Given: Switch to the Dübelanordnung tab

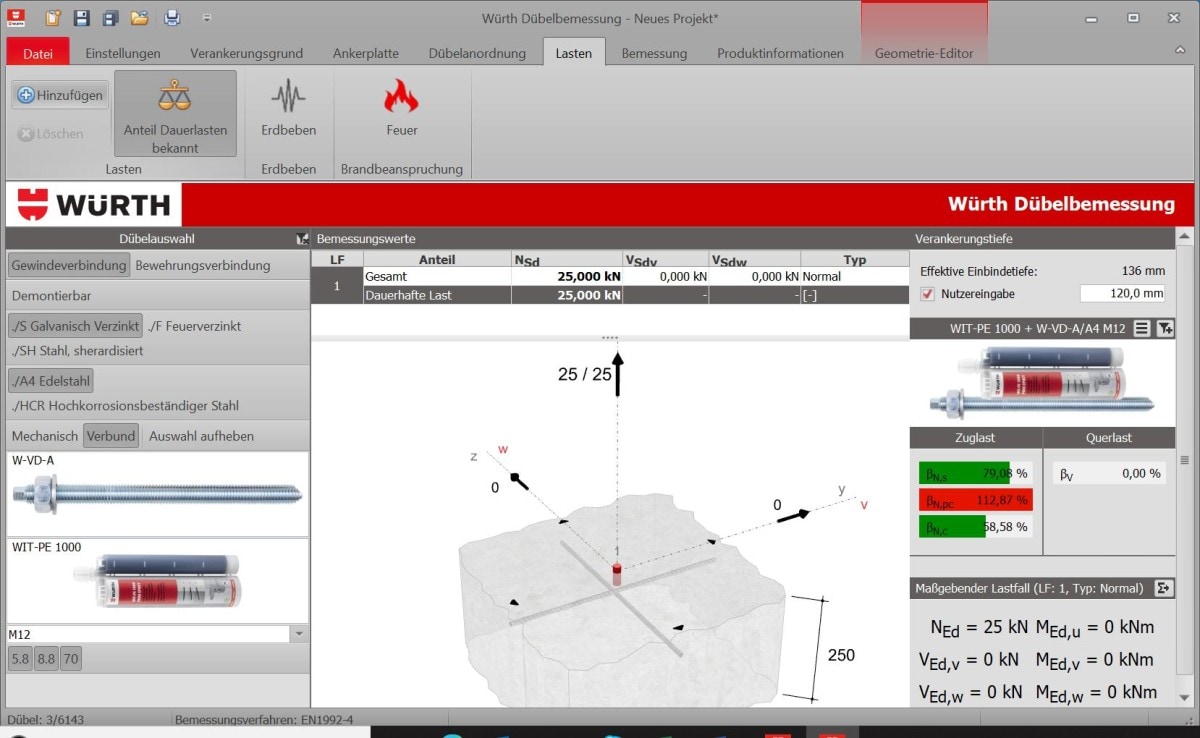Looking at the screenshot, I should pyautogui.click(x=477, y=53).
